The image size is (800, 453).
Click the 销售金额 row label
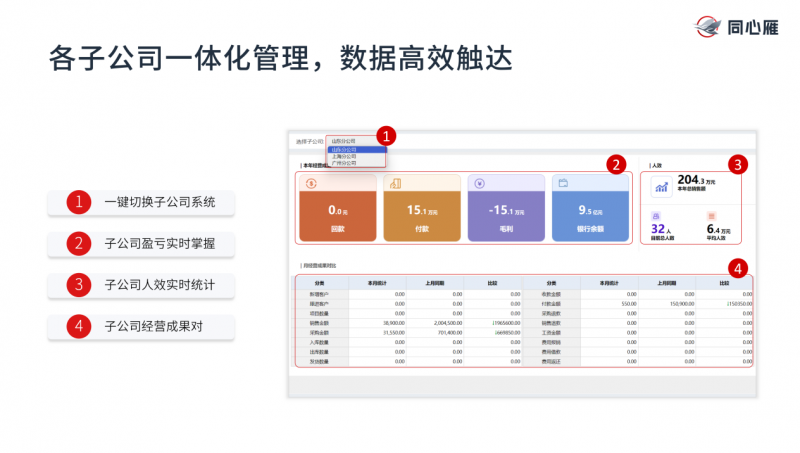pyautogui.click(x=319, y=323)
